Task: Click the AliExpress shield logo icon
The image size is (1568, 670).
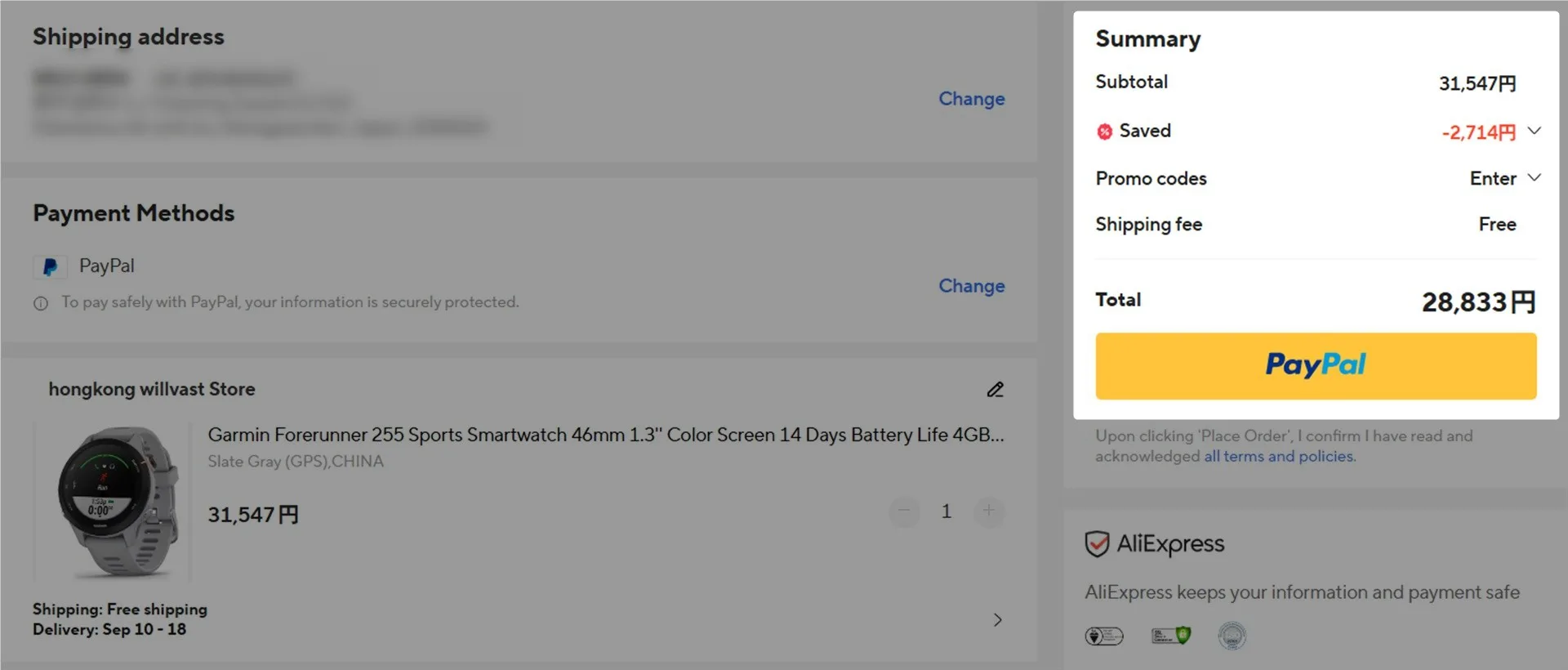Action: point(1097,543)
